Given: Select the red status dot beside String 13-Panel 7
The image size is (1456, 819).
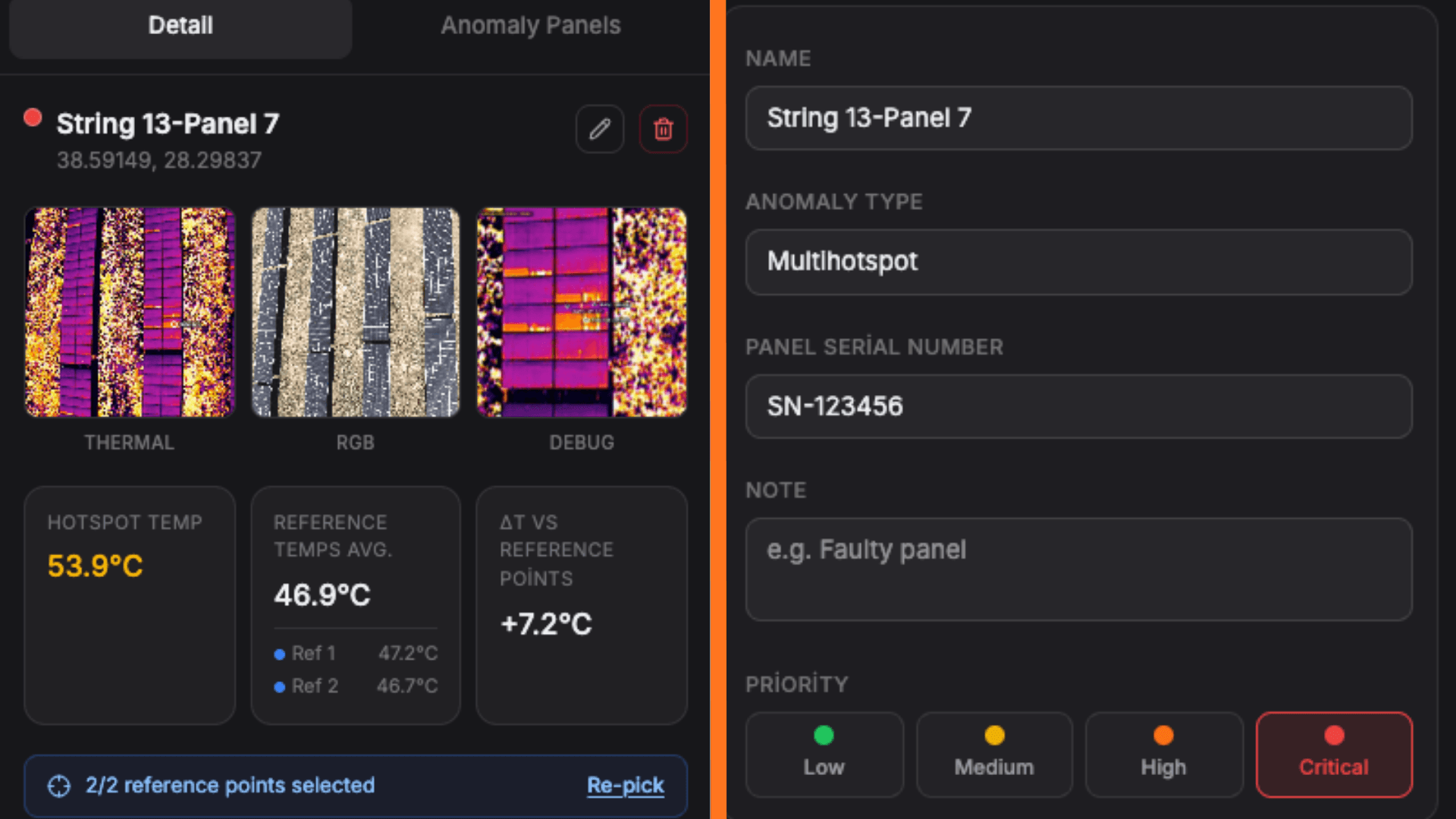Looking at the screenshot, I should [x=33, y=118].
